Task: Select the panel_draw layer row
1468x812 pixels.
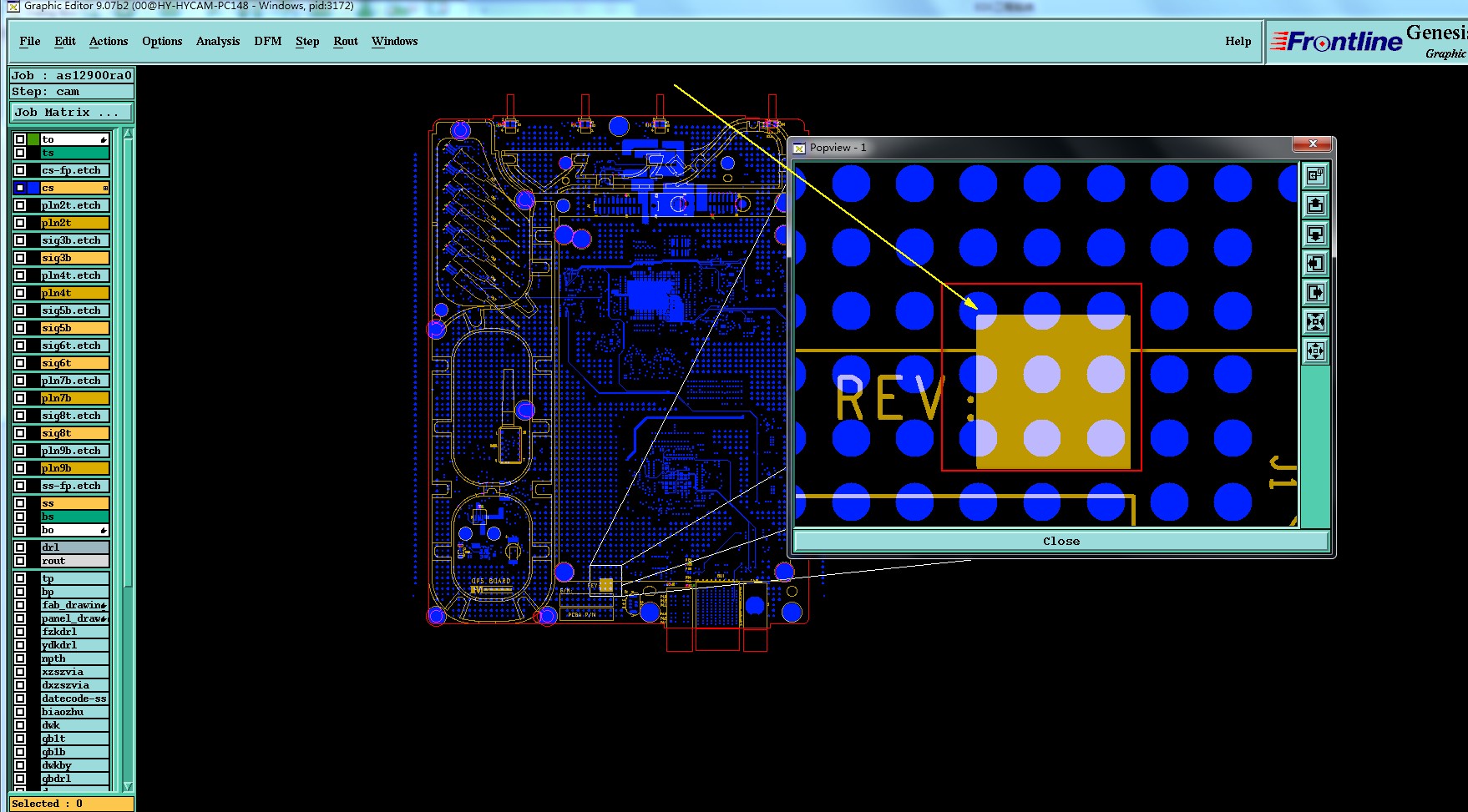Action: point(75,618)
